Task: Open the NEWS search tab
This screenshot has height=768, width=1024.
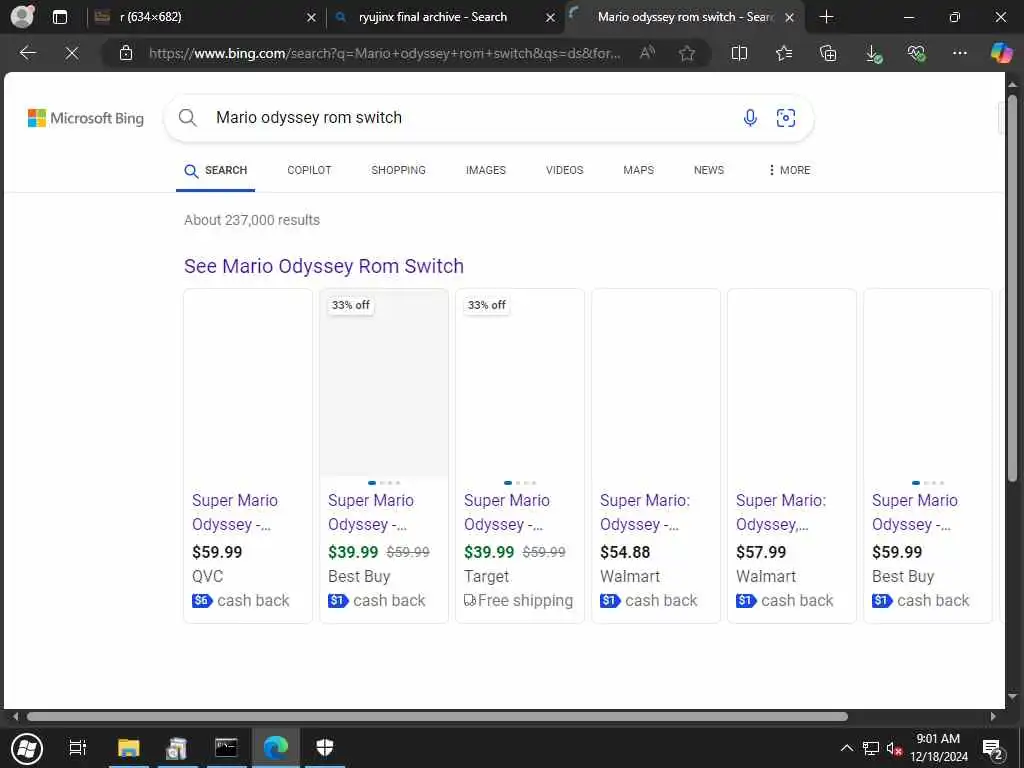Action: [x=709, y=170]
